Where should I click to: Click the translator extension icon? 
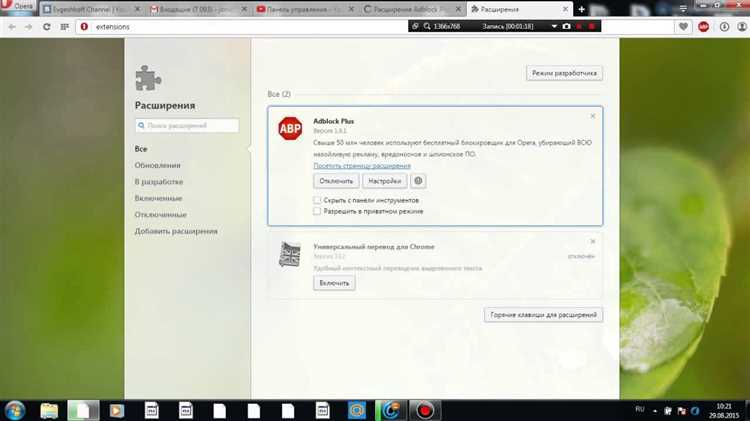tap(290, 254)
